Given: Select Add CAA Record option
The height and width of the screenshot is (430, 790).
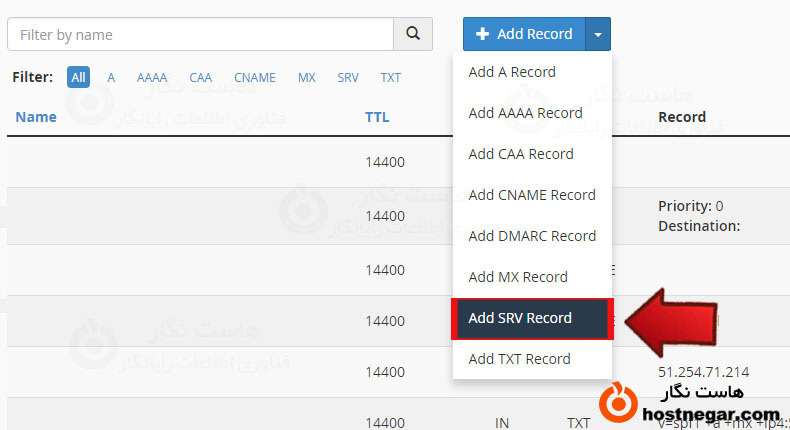Looking at the screenshot, I should click(x=521, y=154).
